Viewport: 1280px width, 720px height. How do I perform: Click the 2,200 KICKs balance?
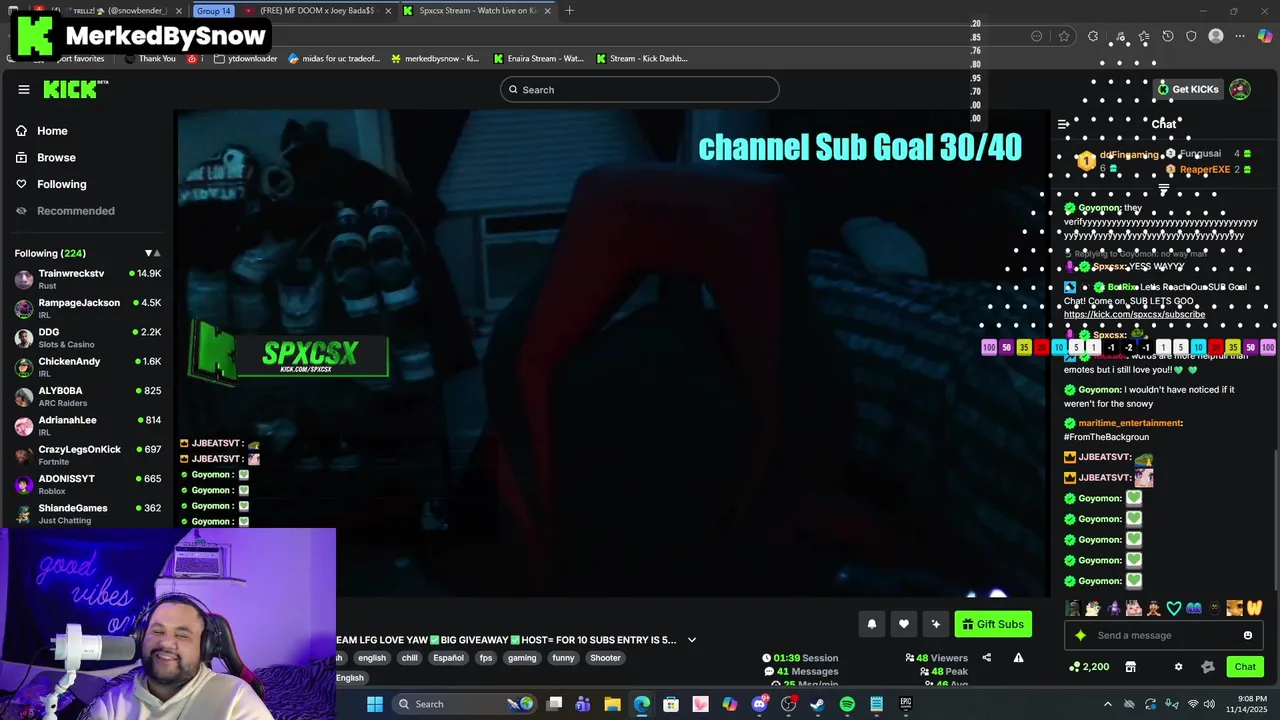(1089, 667)
